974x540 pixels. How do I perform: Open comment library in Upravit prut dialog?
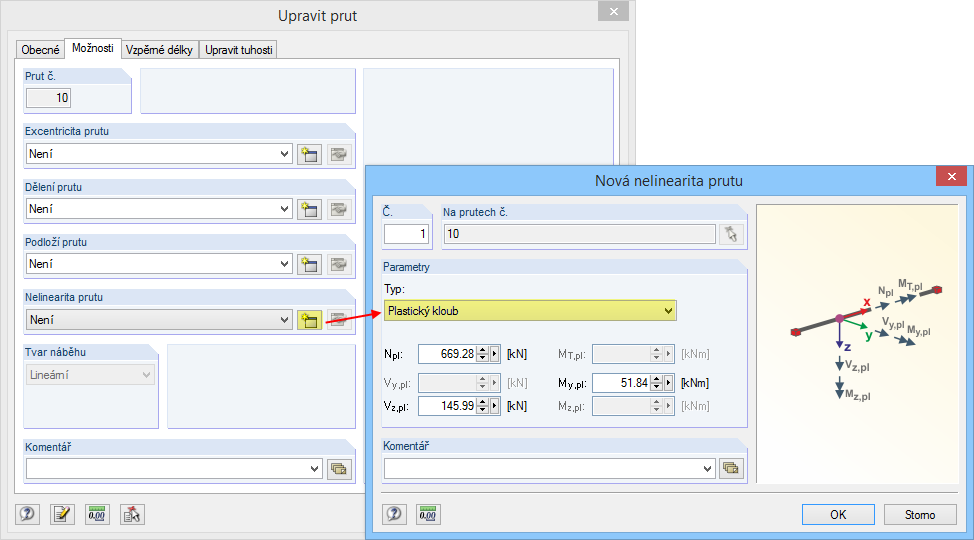[339, 469]
